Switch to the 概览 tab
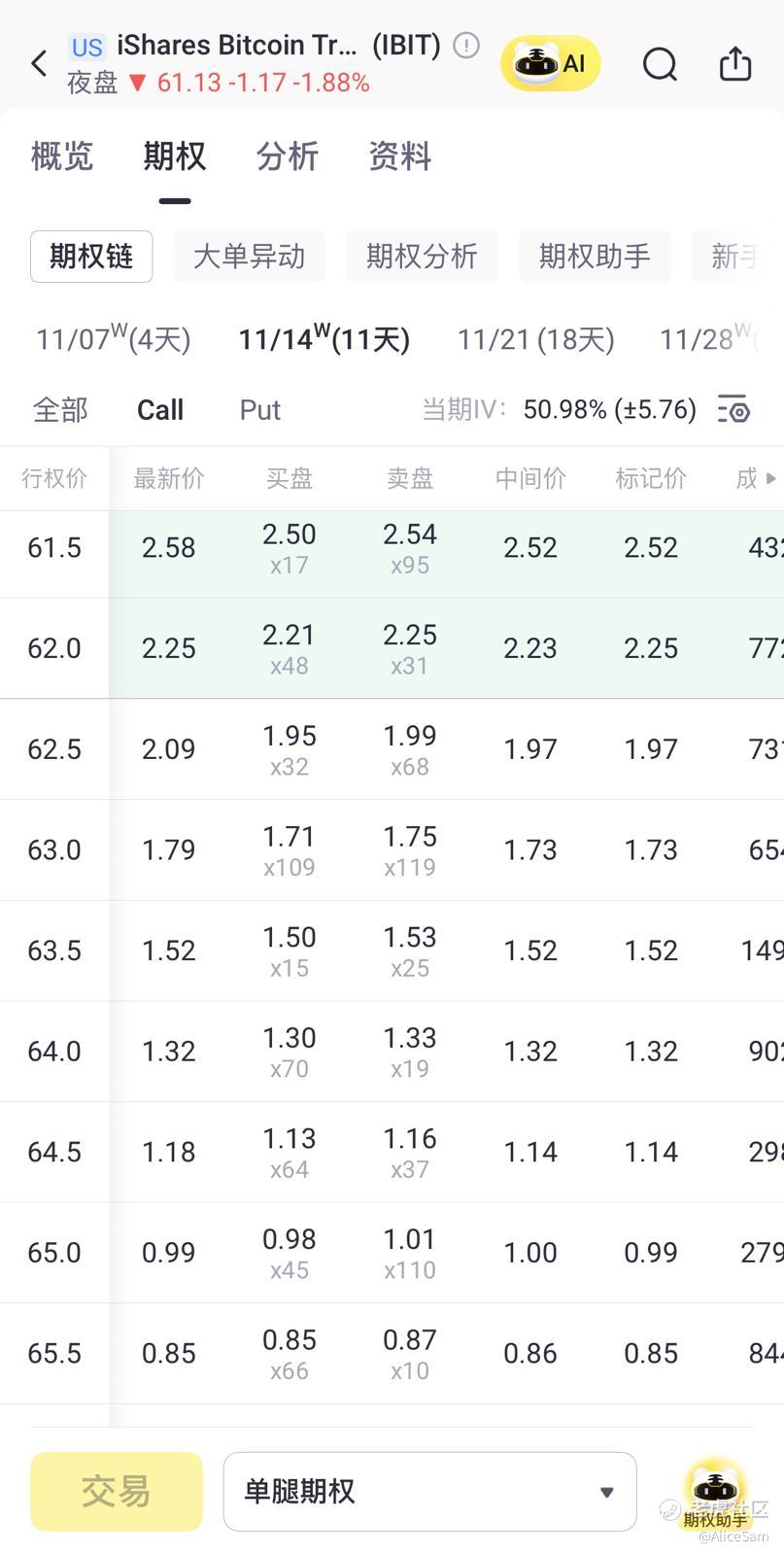 (x=62, y=156)
